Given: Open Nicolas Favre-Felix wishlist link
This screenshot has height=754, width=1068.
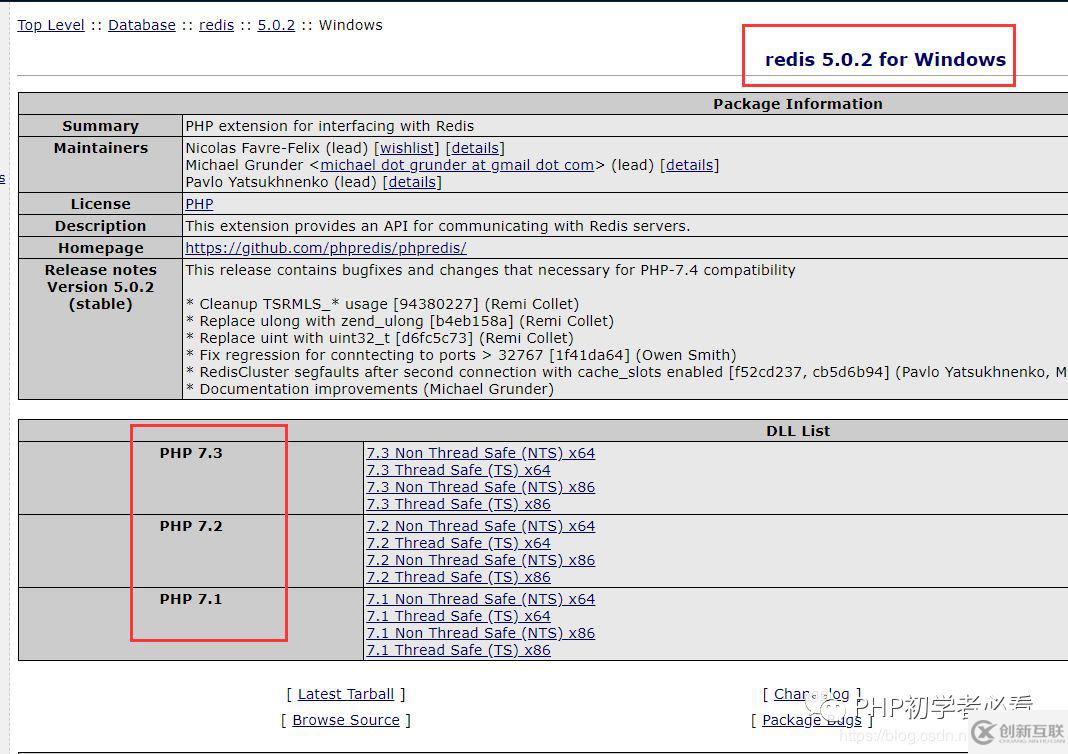Looking at the screenshot, I should pos(407,148).
